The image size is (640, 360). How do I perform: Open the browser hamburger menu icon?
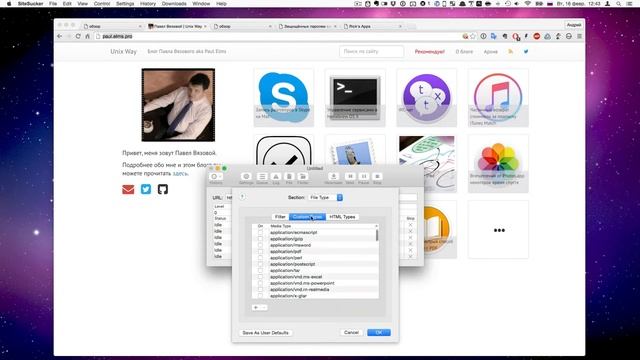click(x=579, y=36)
